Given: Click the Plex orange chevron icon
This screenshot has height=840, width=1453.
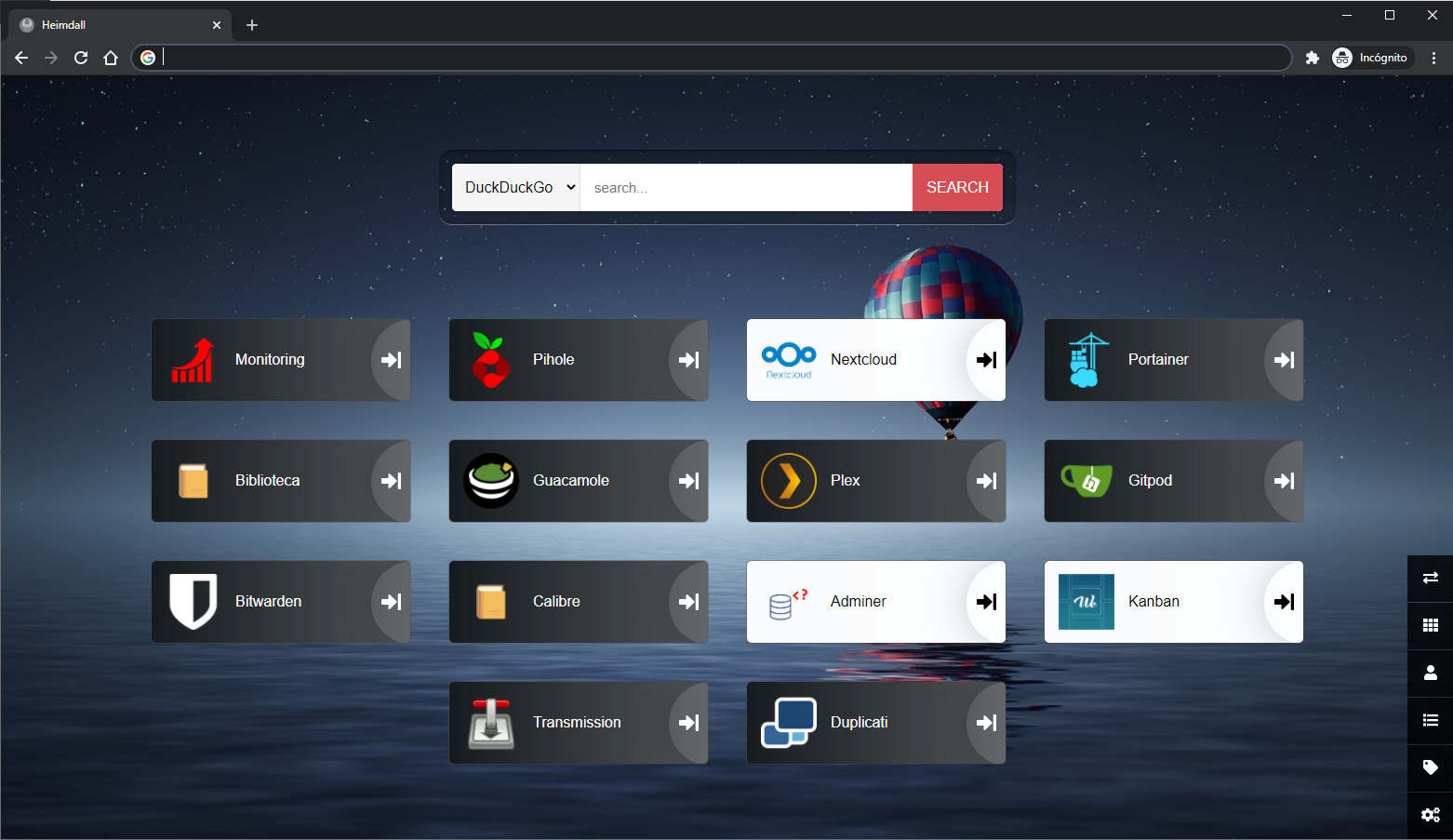Looking at the screenshot, I should coord(789,481).
